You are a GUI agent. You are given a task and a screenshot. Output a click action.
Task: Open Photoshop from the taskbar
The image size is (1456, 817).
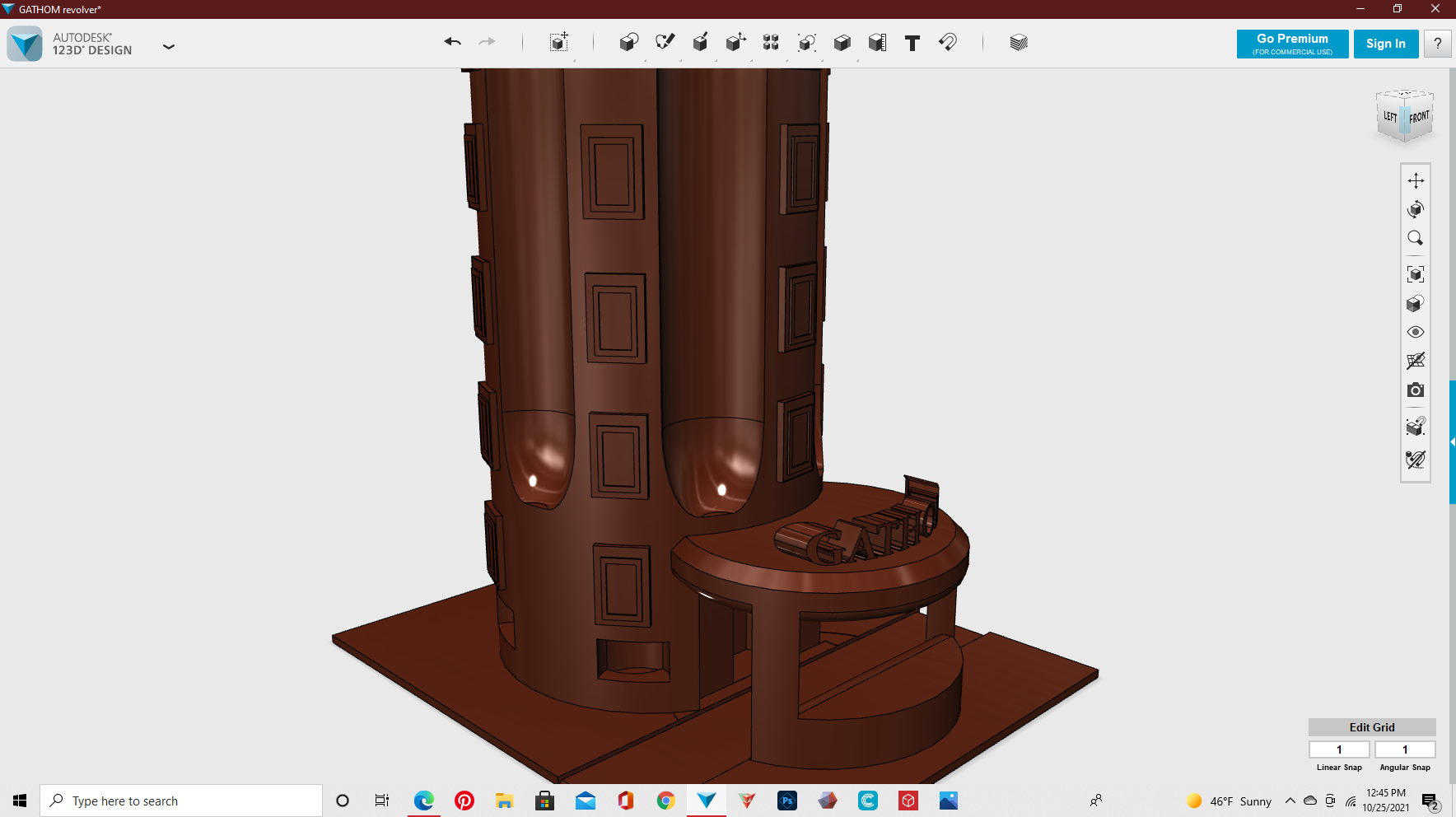(x=787, y=801)
